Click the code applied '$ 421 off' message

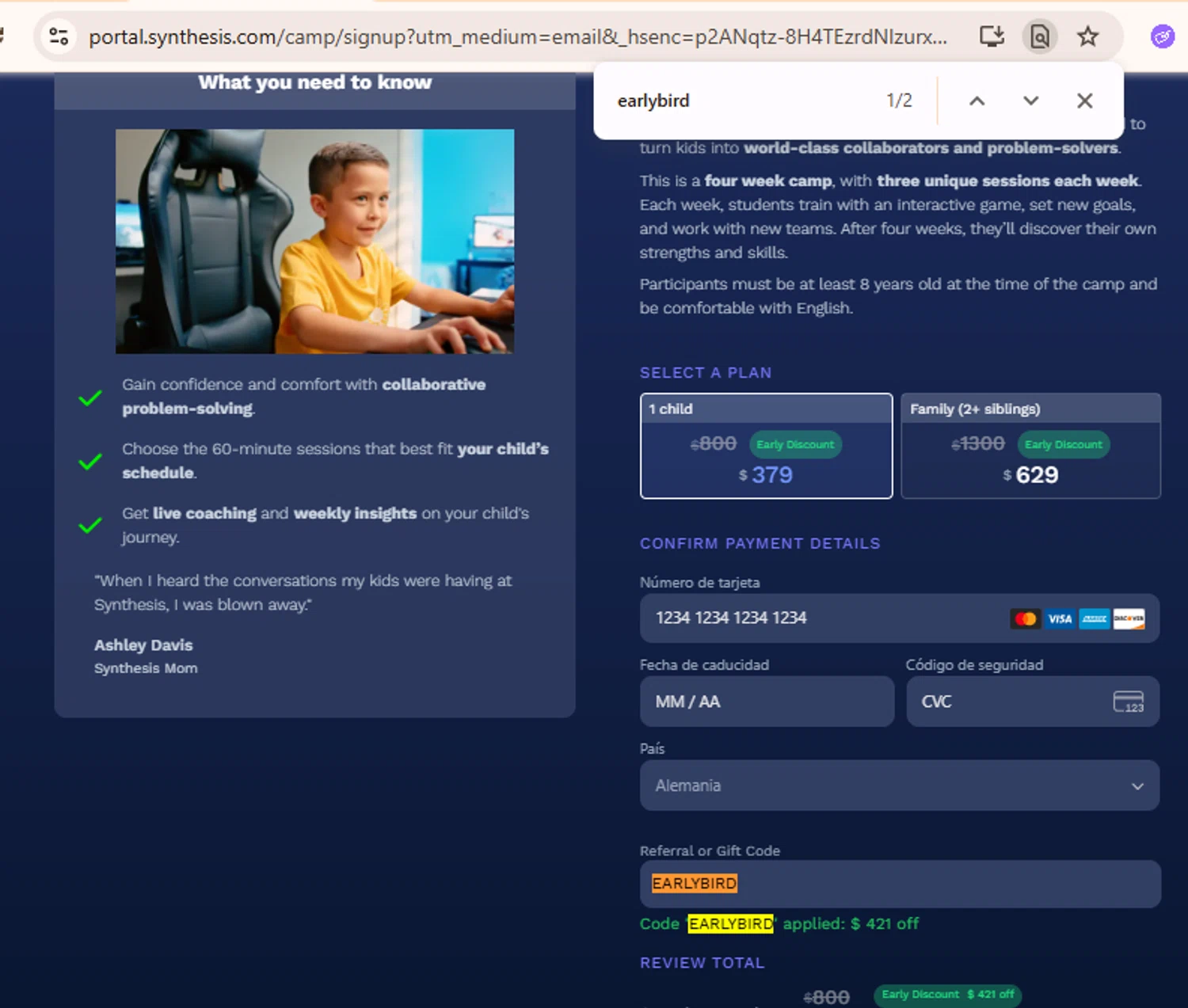779,924
